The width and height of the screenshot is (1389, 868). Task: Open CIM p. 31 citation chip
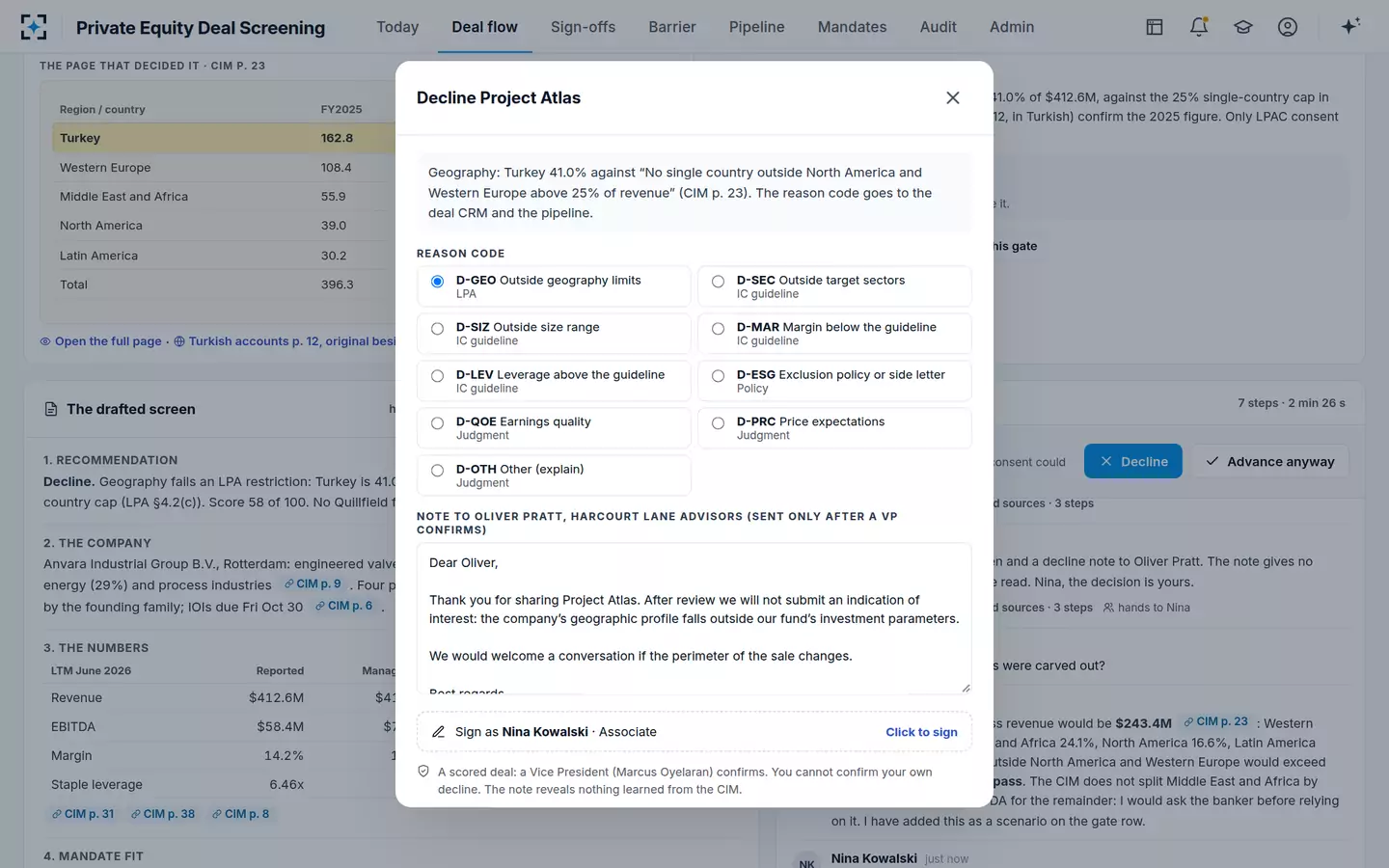click(x=83, y=814)
